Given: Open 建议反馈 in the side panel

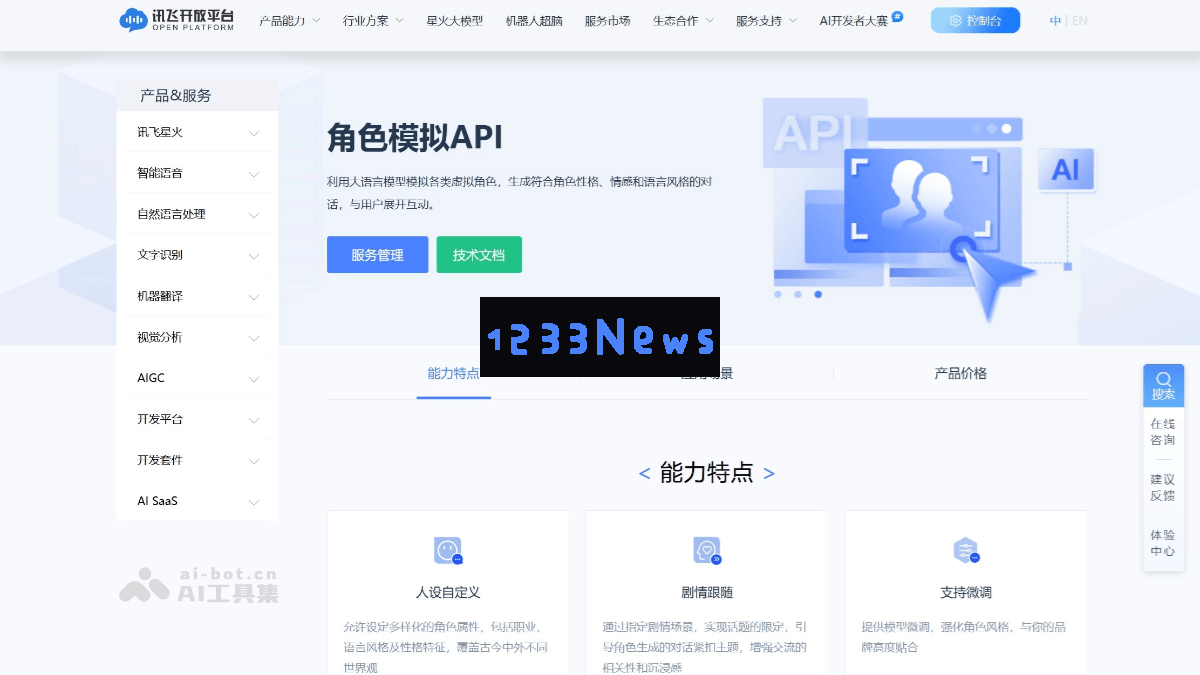Looking at the screenshot, I should [x=1163, y=488].
